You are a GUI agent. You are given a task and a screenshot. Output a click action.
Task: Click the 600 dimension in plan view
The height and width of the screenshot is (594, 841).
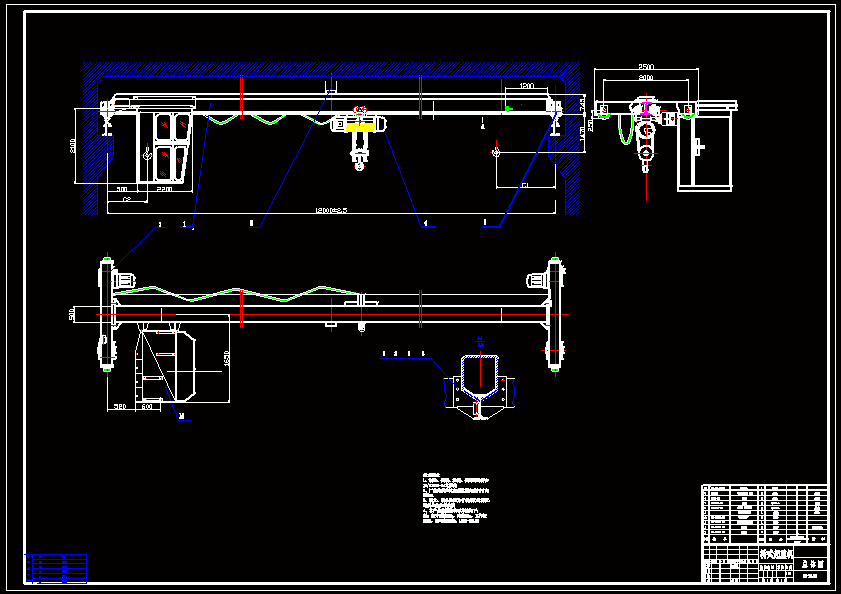click(x=147, y=407)
